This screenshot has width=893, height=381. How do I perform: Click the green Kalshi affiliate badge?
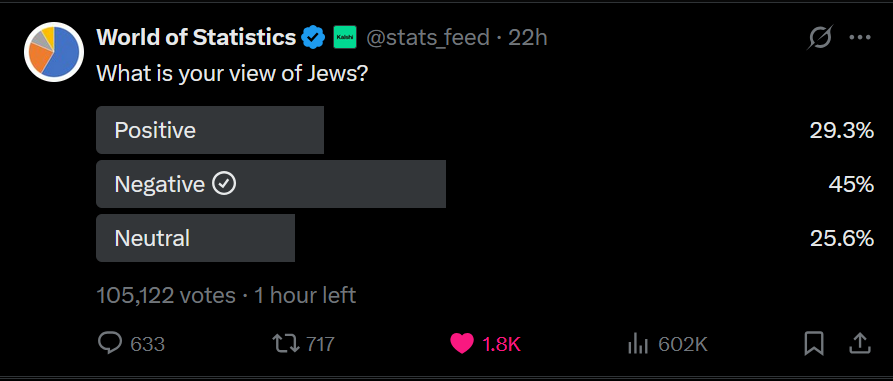pyautogui.click(x=345, y=38)
